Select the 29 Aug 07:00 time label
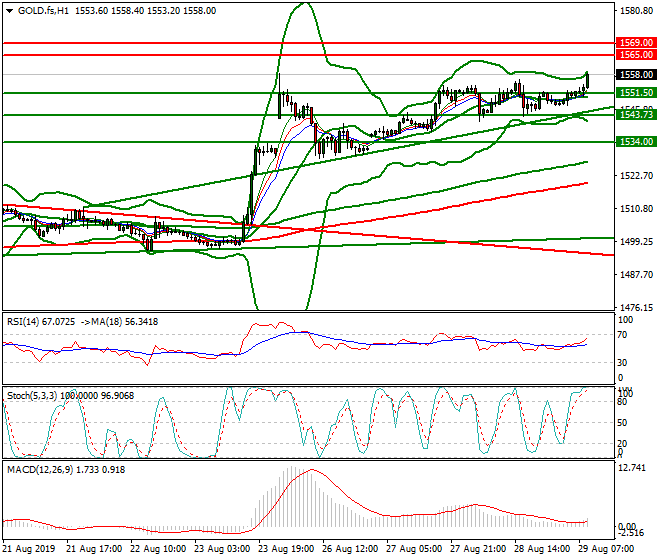 coord(606,549)
